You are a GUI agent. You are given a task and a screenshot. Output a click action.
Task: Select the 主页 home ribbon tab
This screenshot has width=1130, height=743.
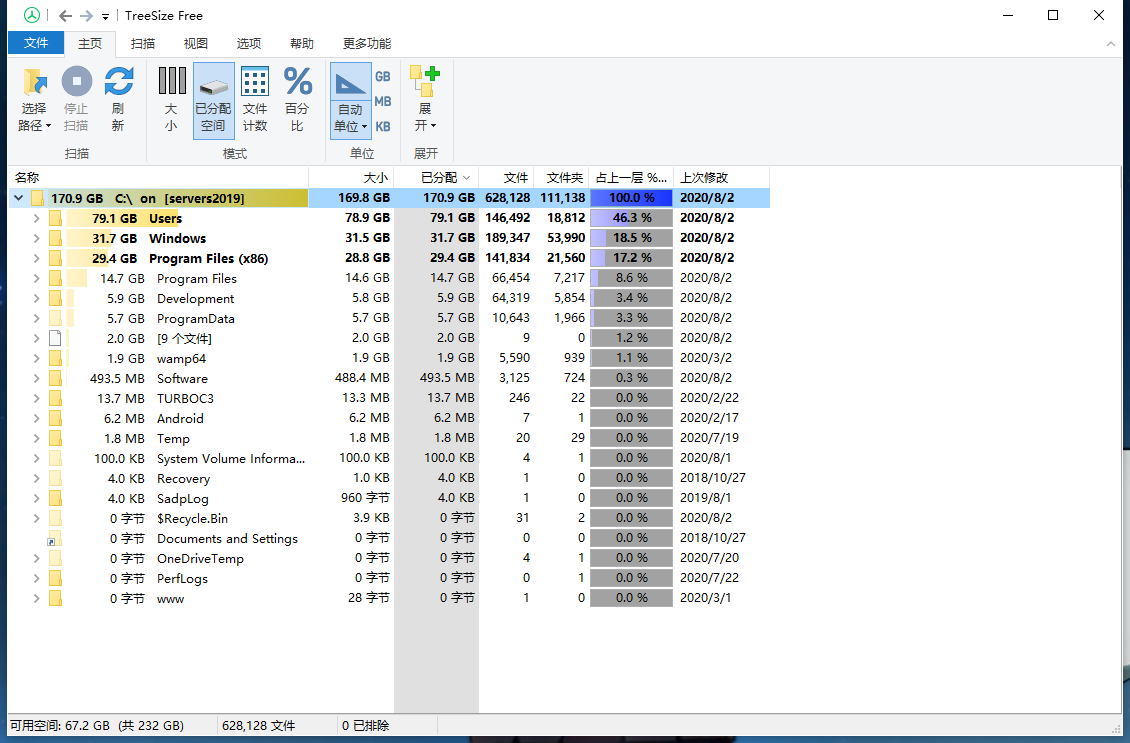click(90, 43)
